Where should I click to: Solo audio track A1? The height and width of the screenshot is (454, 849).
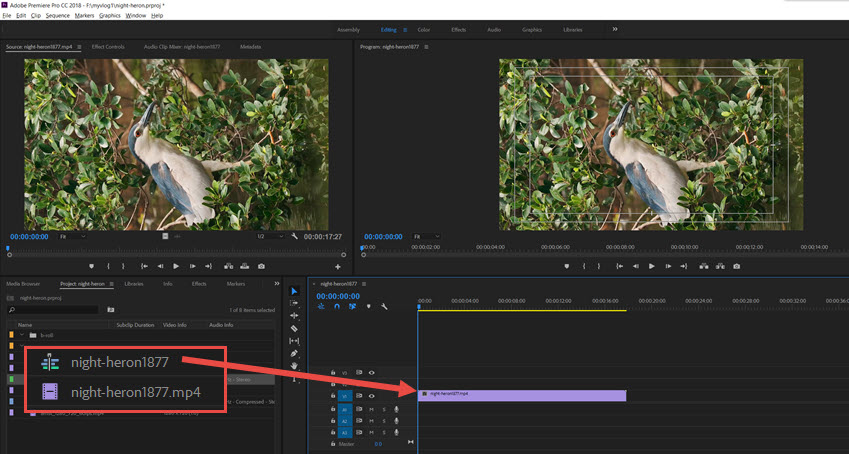point(384,410)
